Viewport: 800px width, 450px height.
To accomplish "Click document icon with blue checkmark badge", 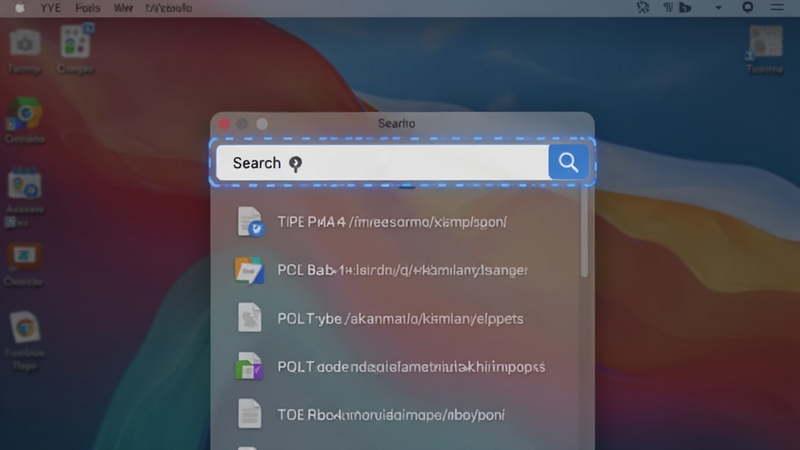I will click(x=250, y=221).
